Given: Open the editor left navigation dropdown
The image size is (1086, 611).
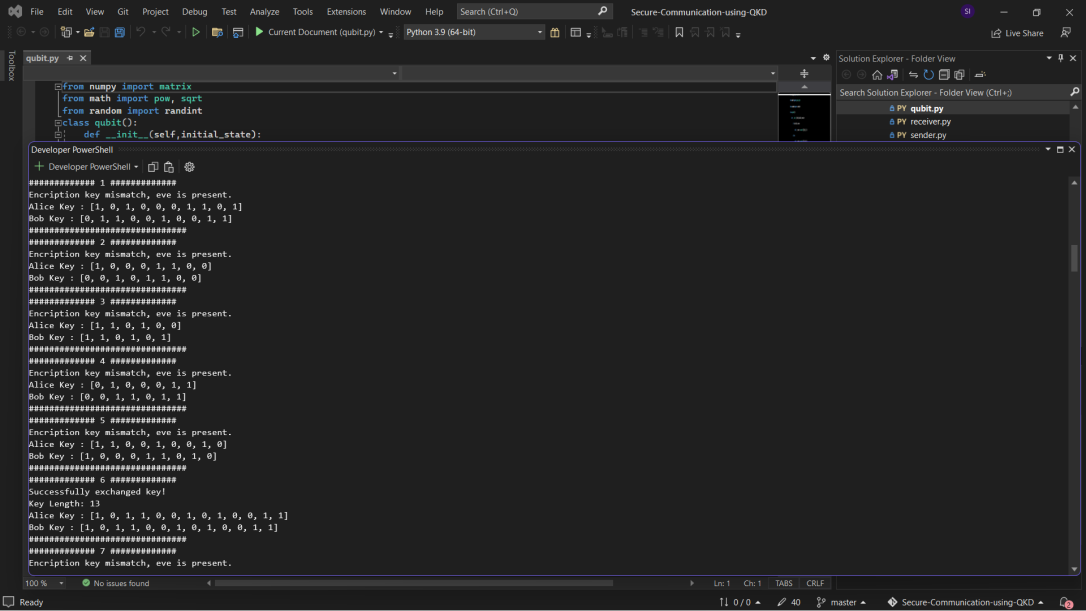Looking at the screenshot, I should [395, 73].
